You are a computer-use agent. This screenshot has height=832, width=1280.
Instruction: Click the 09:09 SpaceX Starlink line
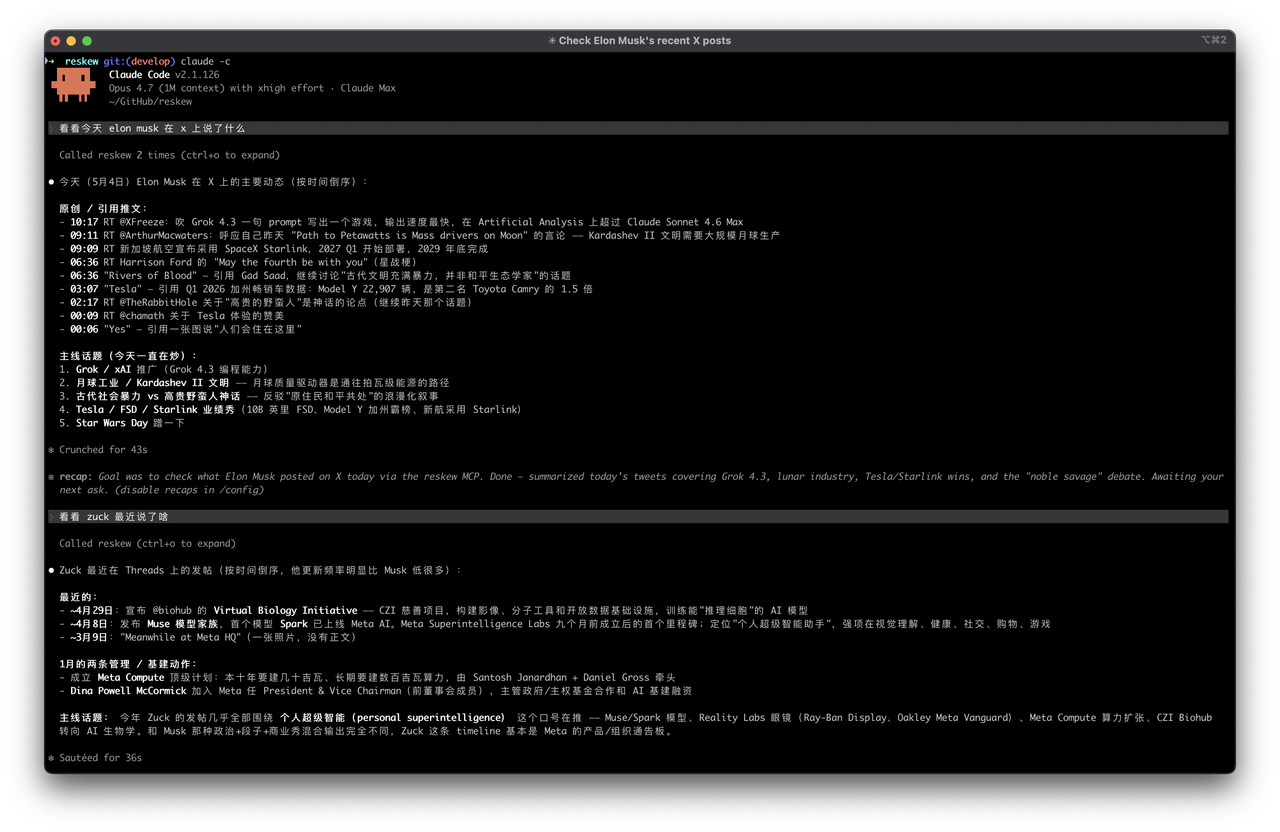click(x=274, y=249)
